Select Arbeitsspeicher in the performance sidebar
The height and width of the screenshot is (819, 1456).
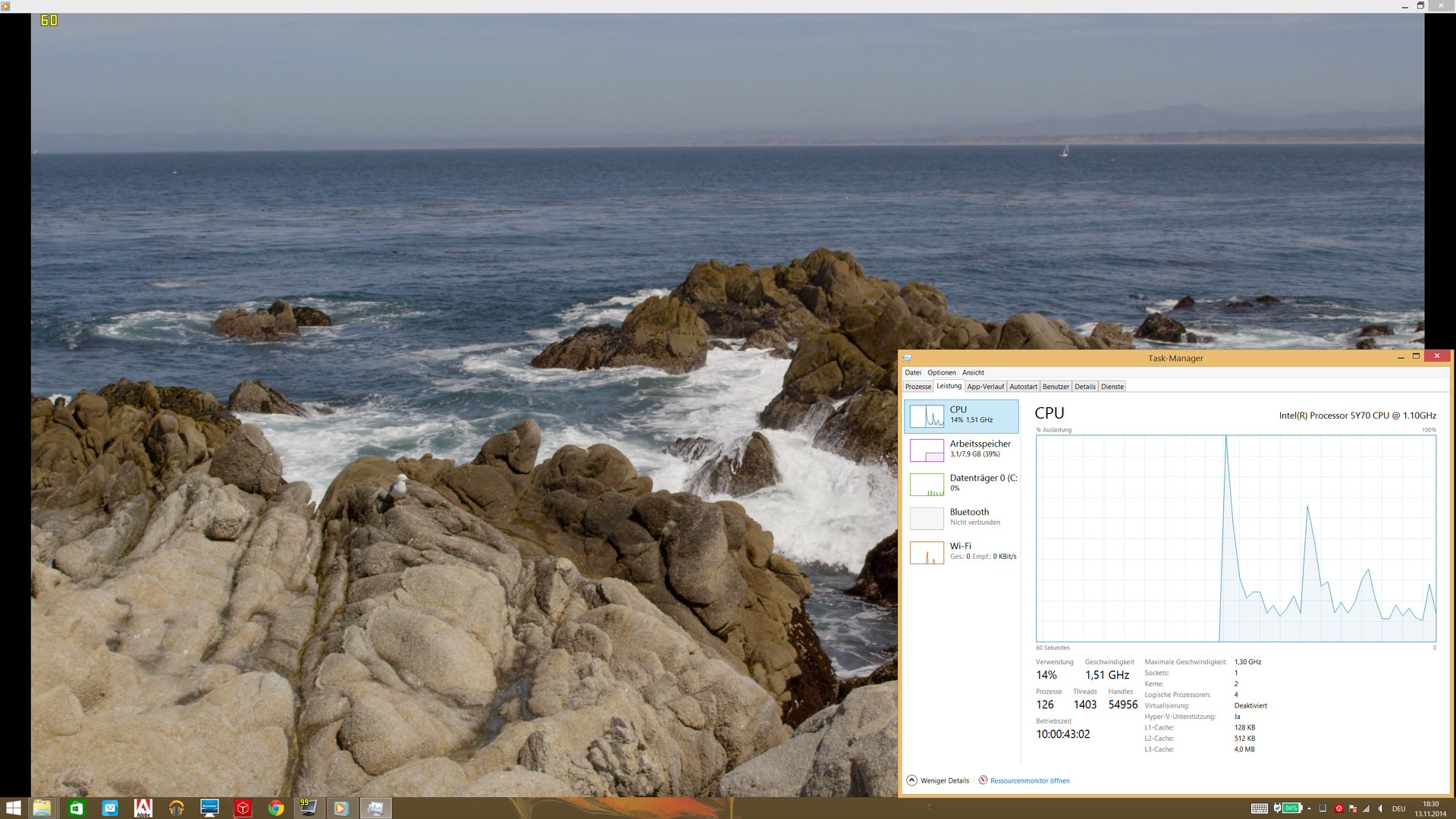click(961, 450)
